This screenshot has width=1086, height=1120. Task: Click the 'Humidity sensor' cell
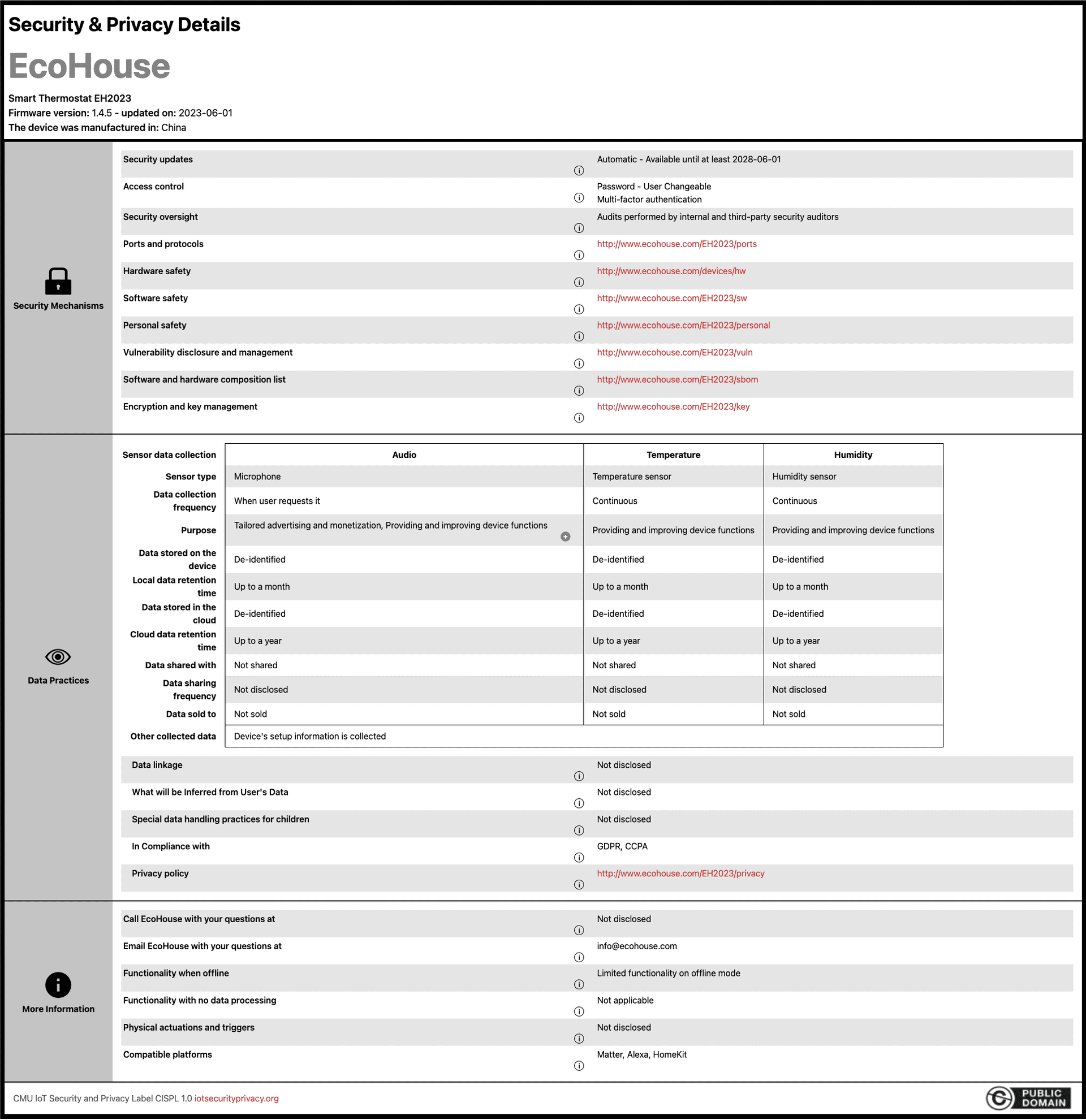point(853,477)
